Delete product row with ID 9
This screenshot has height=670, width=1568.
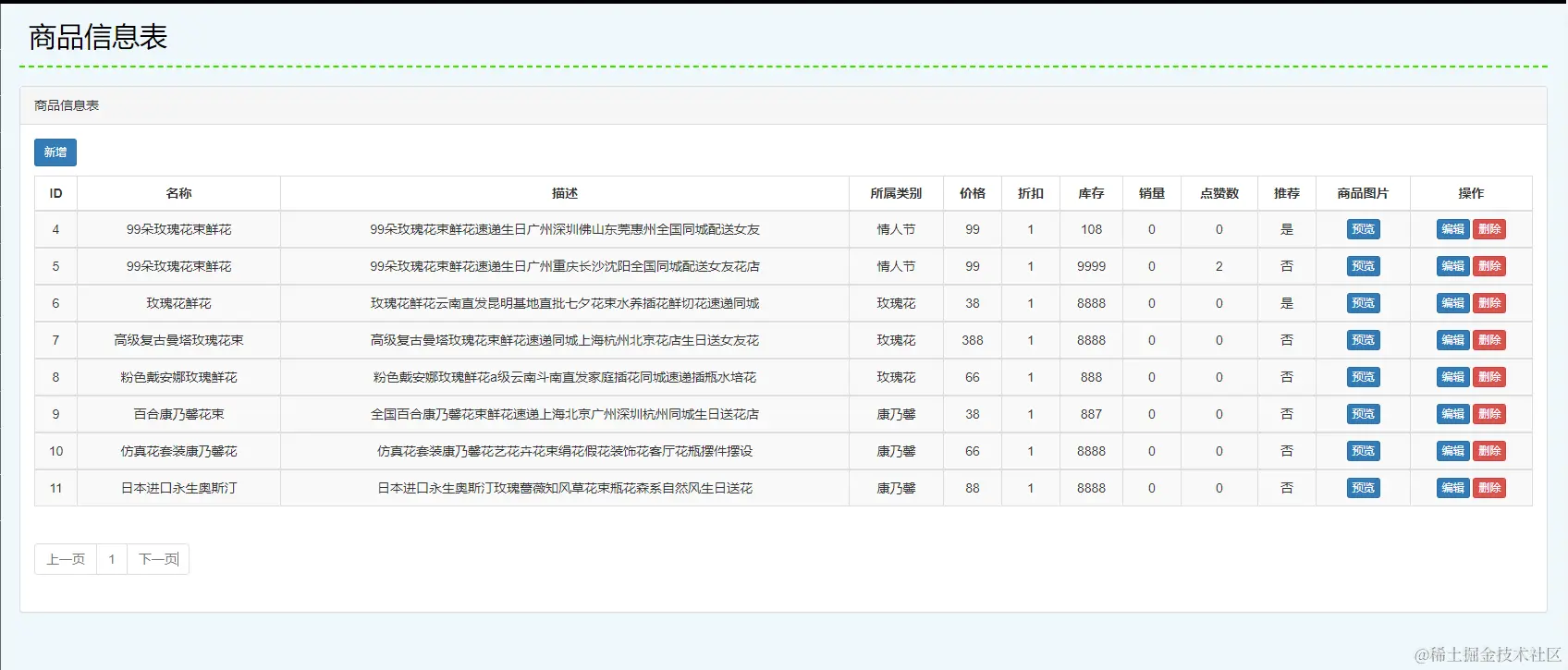pos(1489,414)
